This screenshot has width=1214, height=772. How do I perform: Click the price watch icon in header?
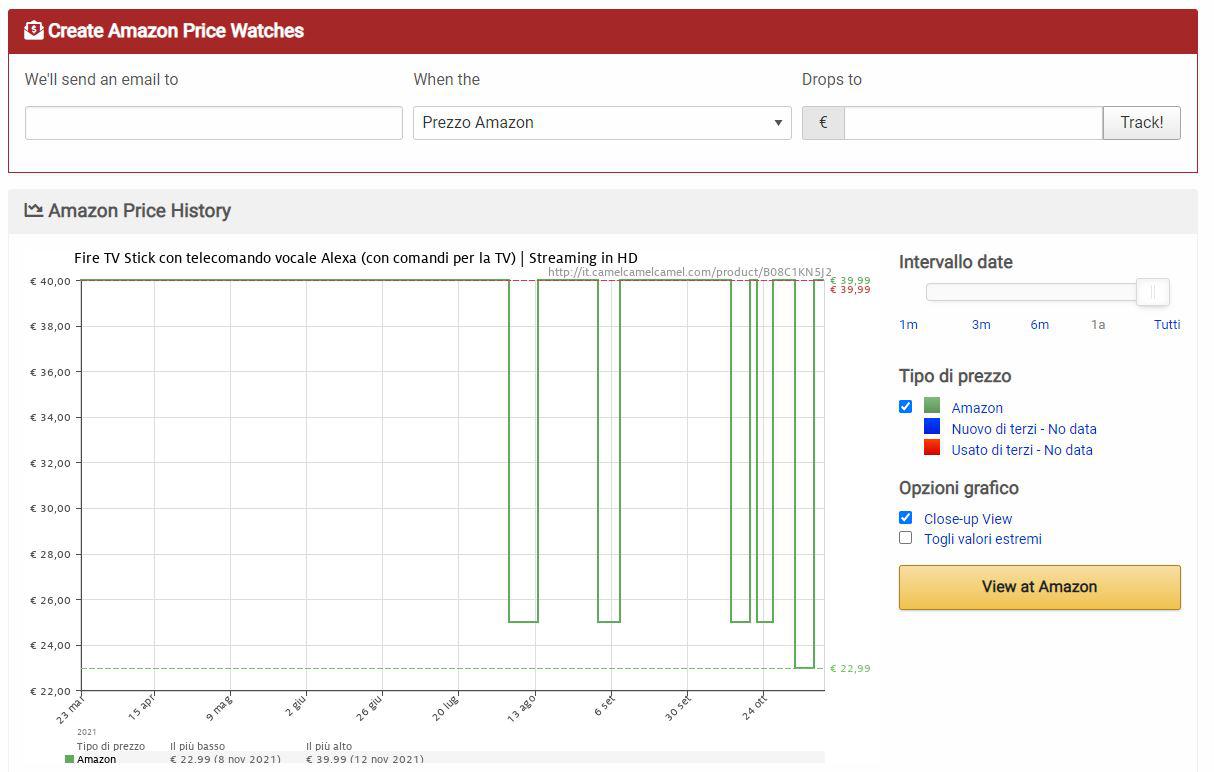pos(34,30)
